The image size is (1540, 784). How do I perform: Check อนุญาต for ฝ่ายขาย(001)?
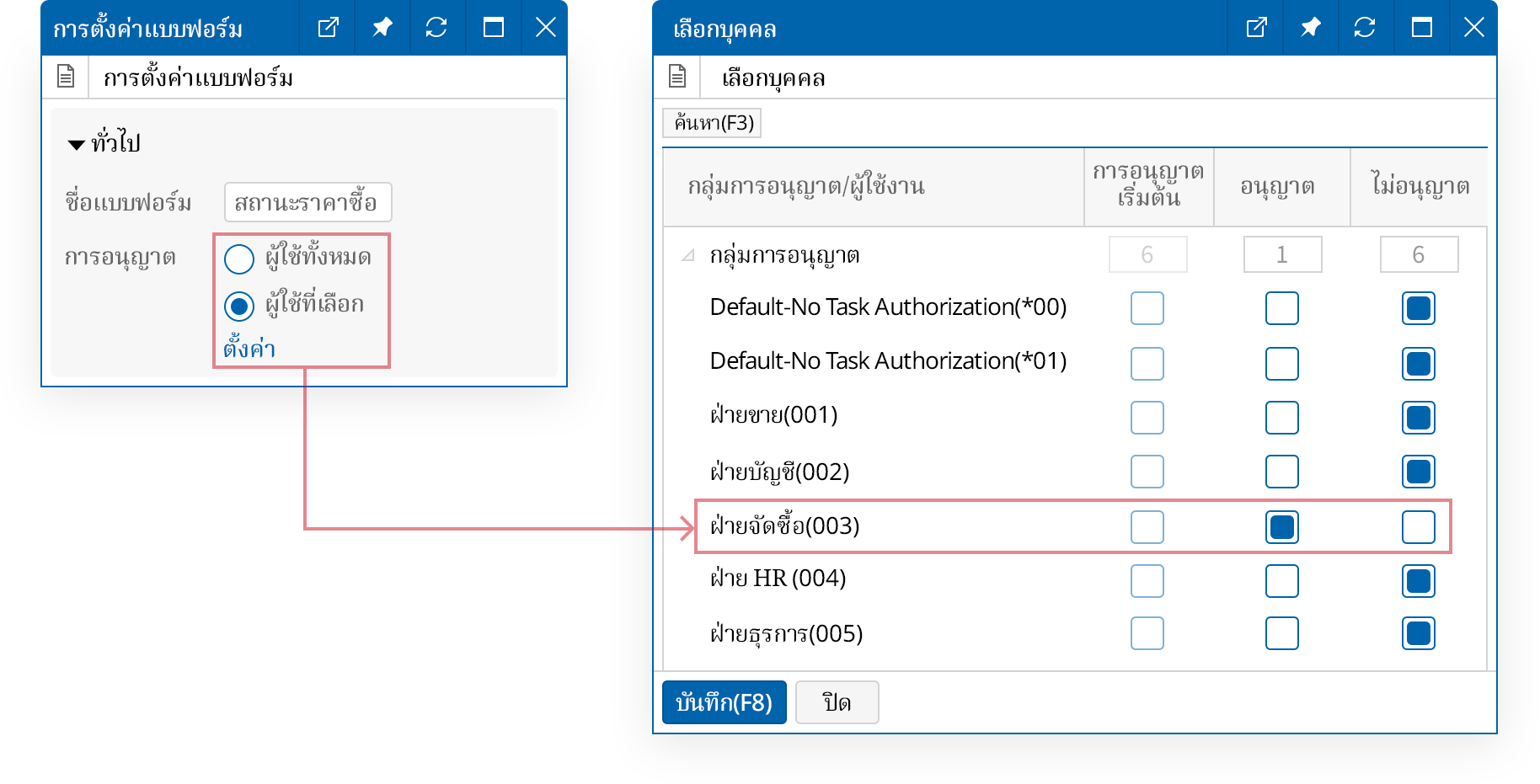1281,418
